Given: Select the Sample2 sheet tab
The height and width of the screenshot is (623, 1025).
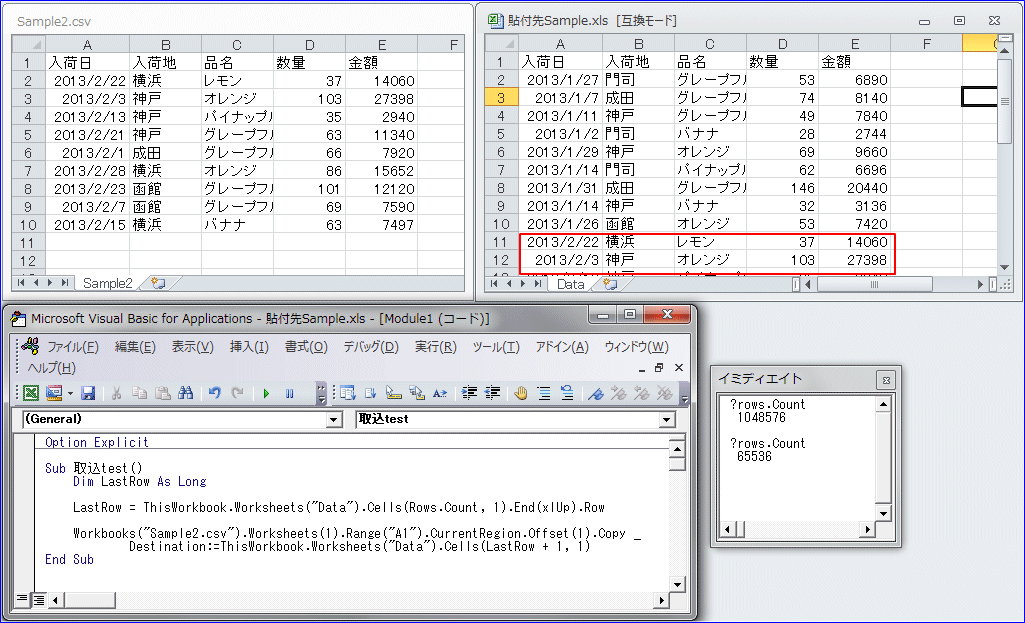Looking at the screenshot, I should coord(107,283).
